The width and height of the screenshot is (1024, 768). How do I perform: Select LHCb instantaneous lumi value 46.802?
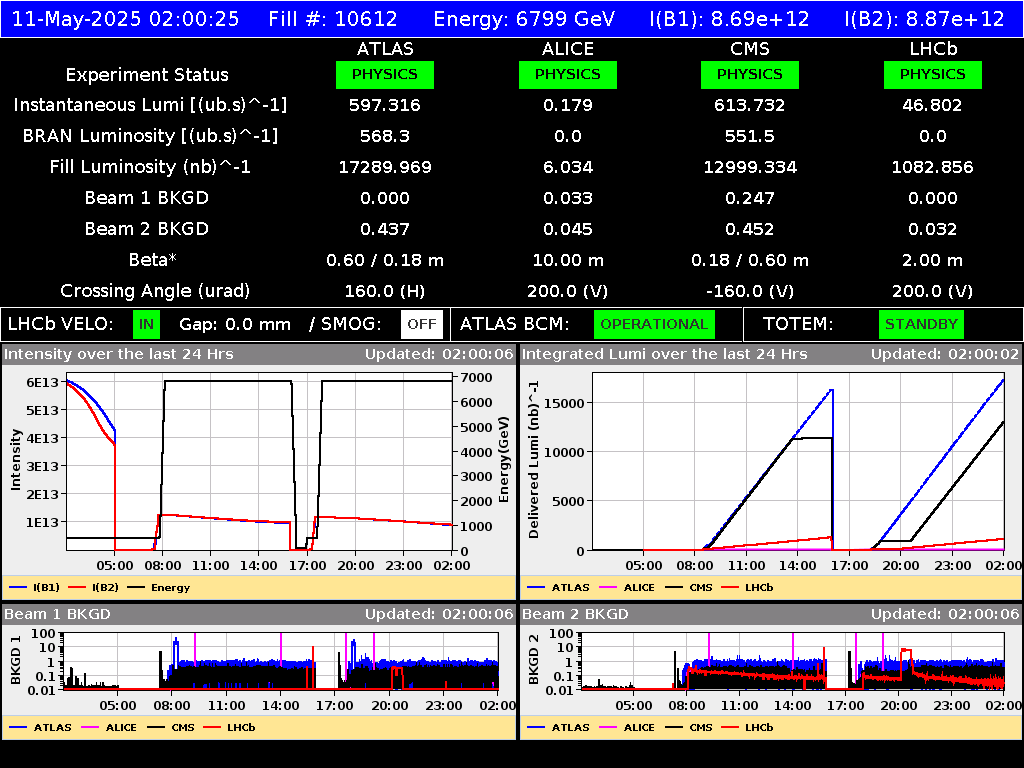[x=933, y=105]
